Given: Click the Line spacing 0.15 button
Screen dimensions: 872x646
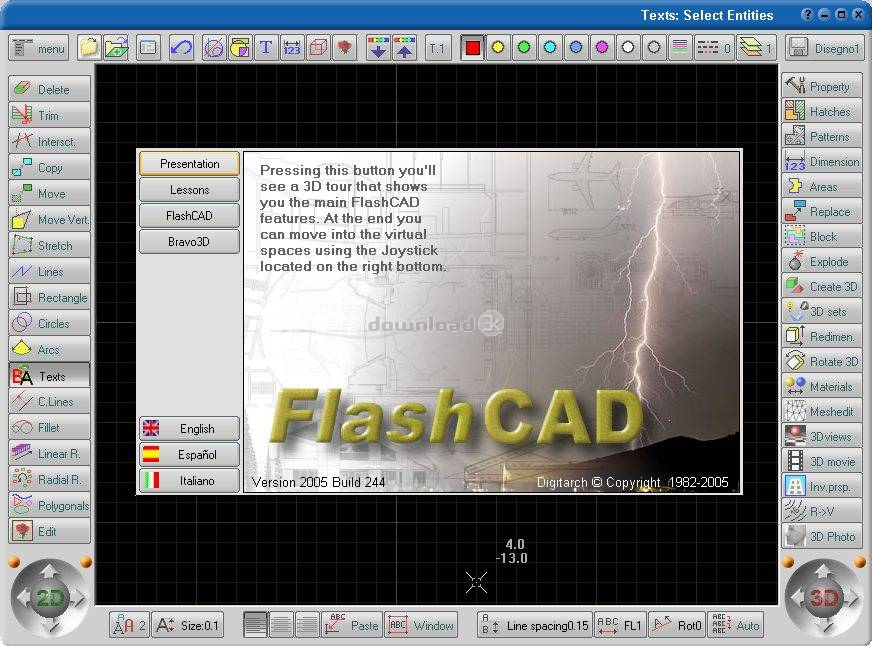Looking at the screenshot, I should tap(535, 625).
